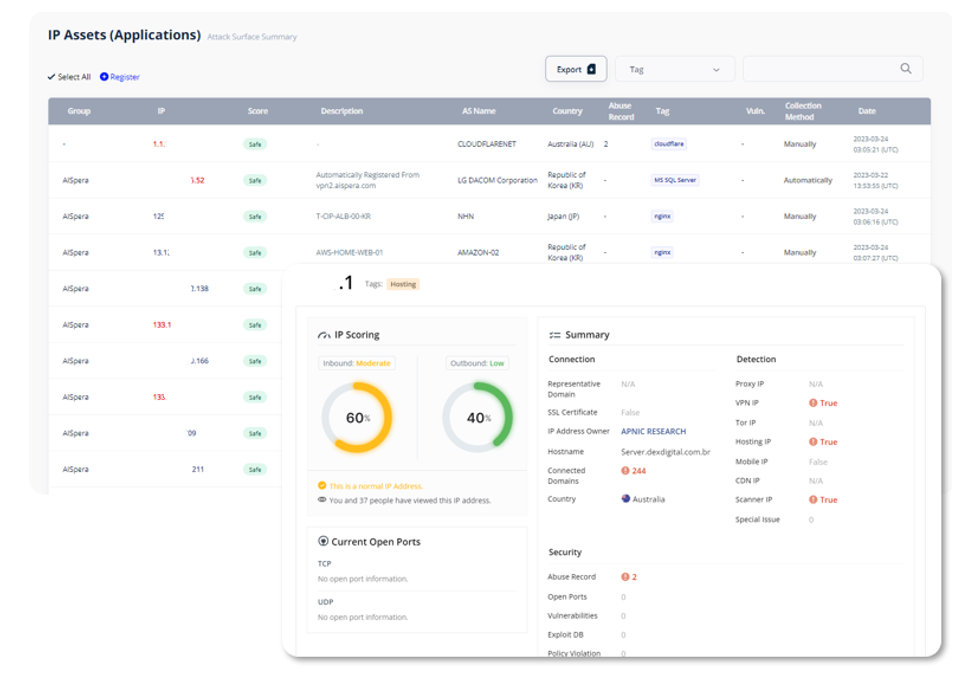Click the nginx tag in the NHN row
The height and width of the screenshot is (675, 969).
(x=662, y=216)
